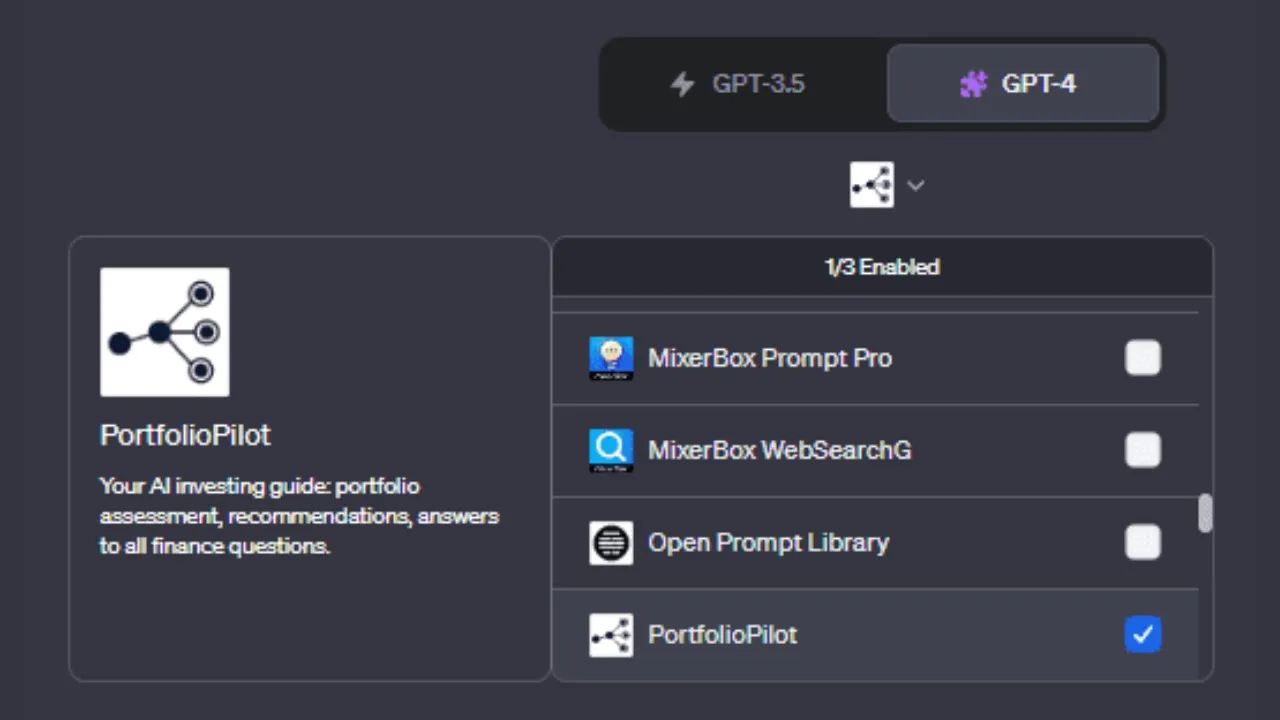Click the 'MixerBox Prompt Pro' label
The height and width of the screenshot is (720, 1280).
tap(770, 358)
